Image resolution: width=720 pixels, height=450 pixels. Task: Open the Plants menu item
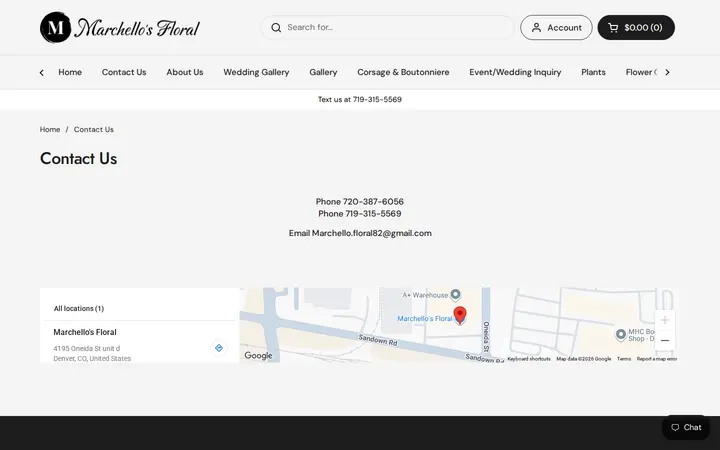(593, 72)
